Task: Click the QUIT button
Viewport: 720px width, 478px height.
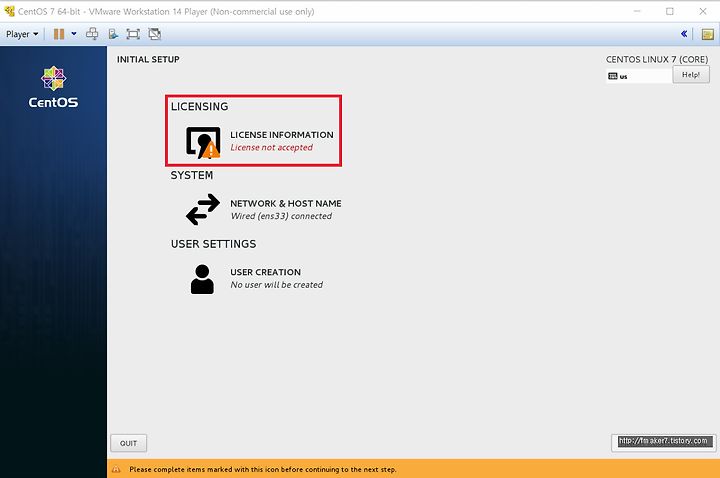Action: click(x=129, y=443)
